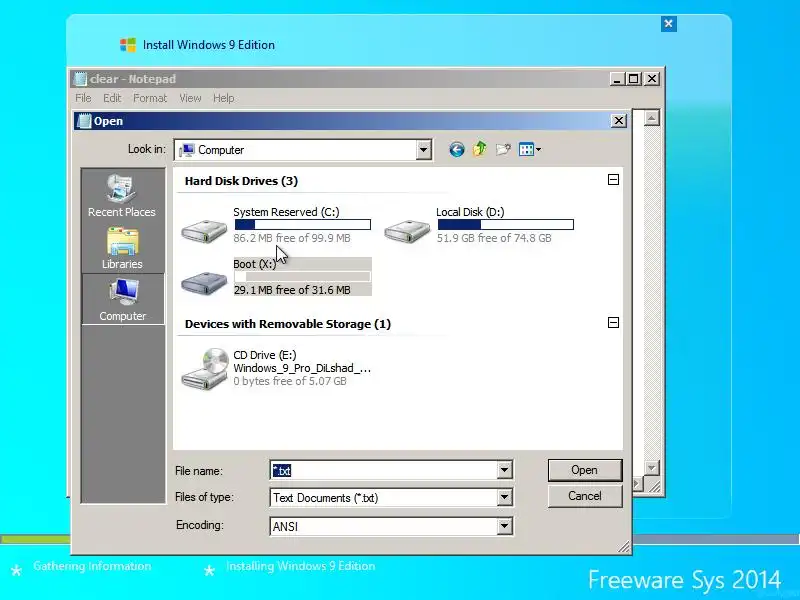Open Libraries in the sidebar
The width and height of the screenshot is (800, 600).
tap(122, 248)
